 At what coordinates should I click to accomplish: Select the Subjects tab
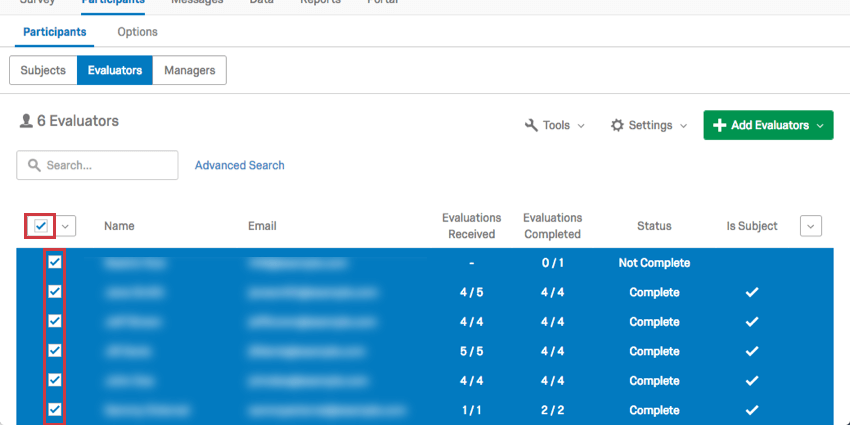(x=43, y=70)
